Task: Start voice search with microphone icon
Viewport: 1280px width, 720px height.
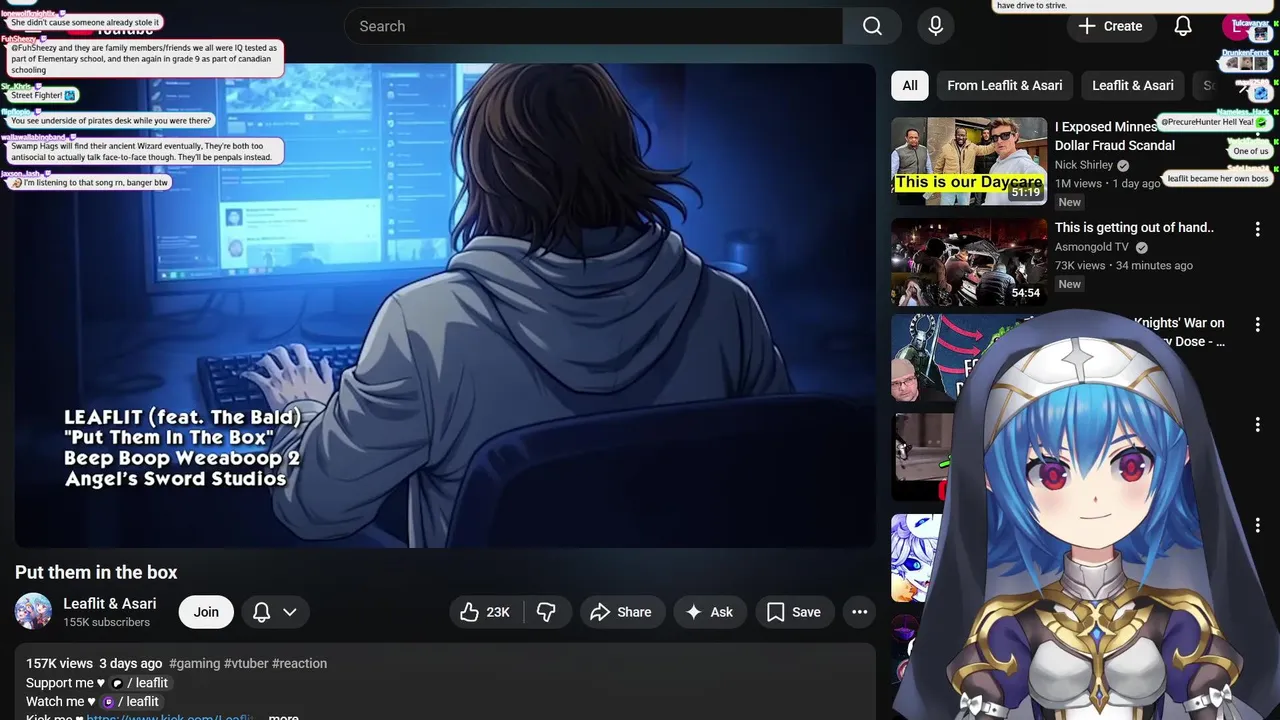Action: pos(935,26)
